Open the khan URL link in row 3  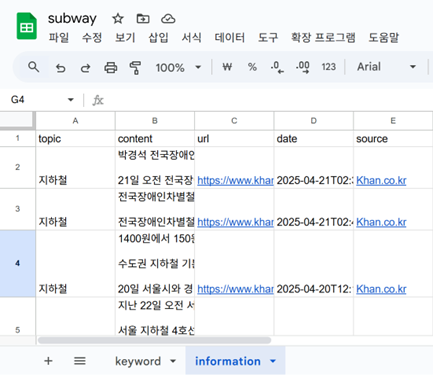[235, 222]
